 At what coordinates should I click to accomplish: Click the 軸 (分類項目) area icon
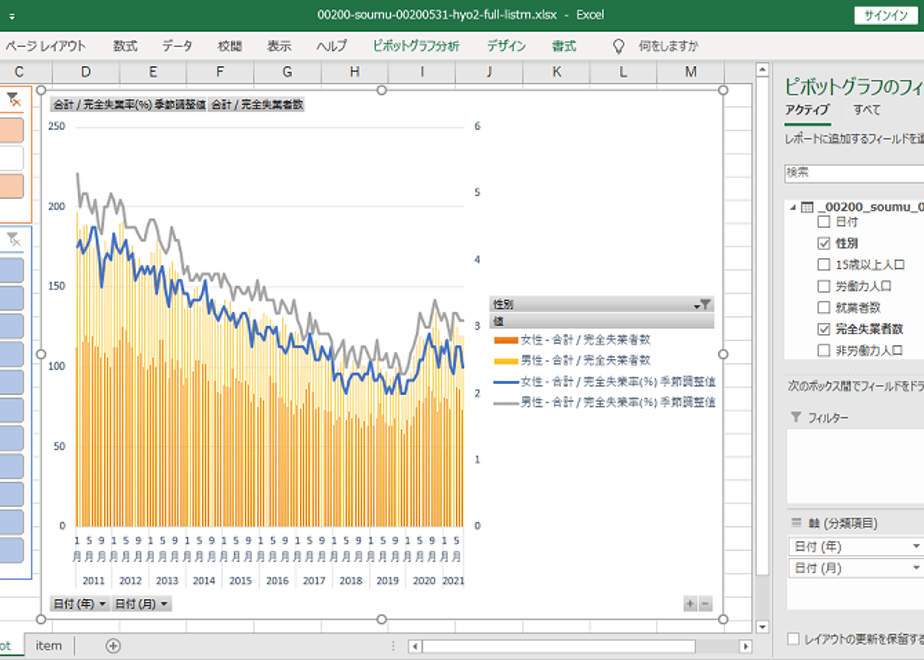[x=796, y=523]
